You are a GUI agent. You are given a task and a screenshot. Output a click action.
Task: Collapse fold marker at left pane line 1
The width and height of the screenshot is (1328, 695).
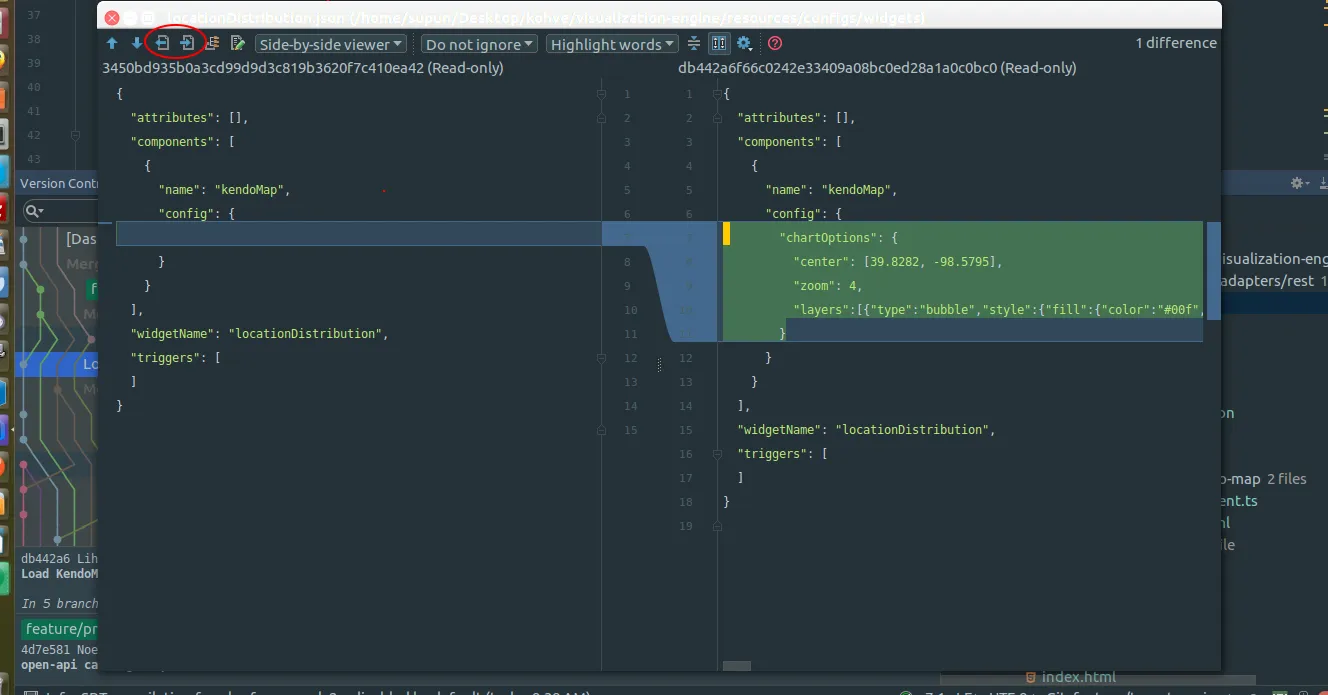coord(601,94)
